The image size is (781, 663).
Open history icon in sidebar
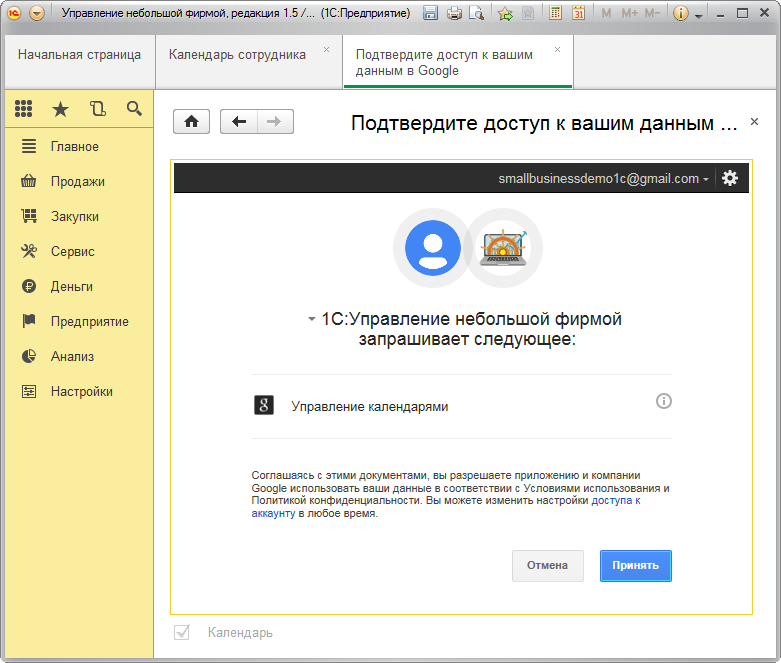[x=98, y=109]
